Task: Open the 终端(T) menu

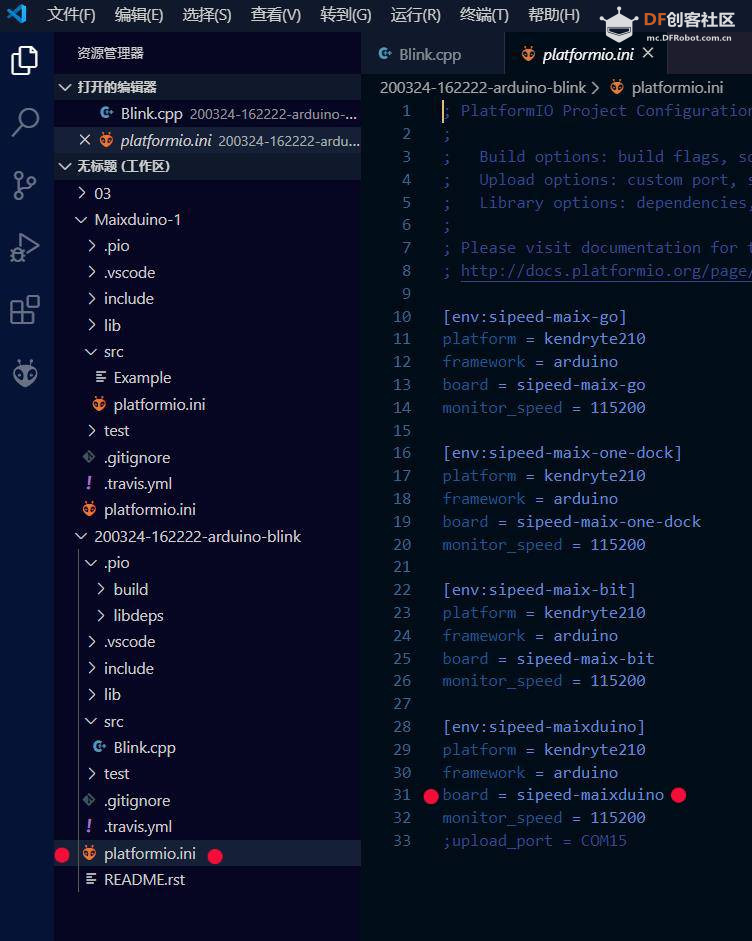Action: tap(484, 14)
